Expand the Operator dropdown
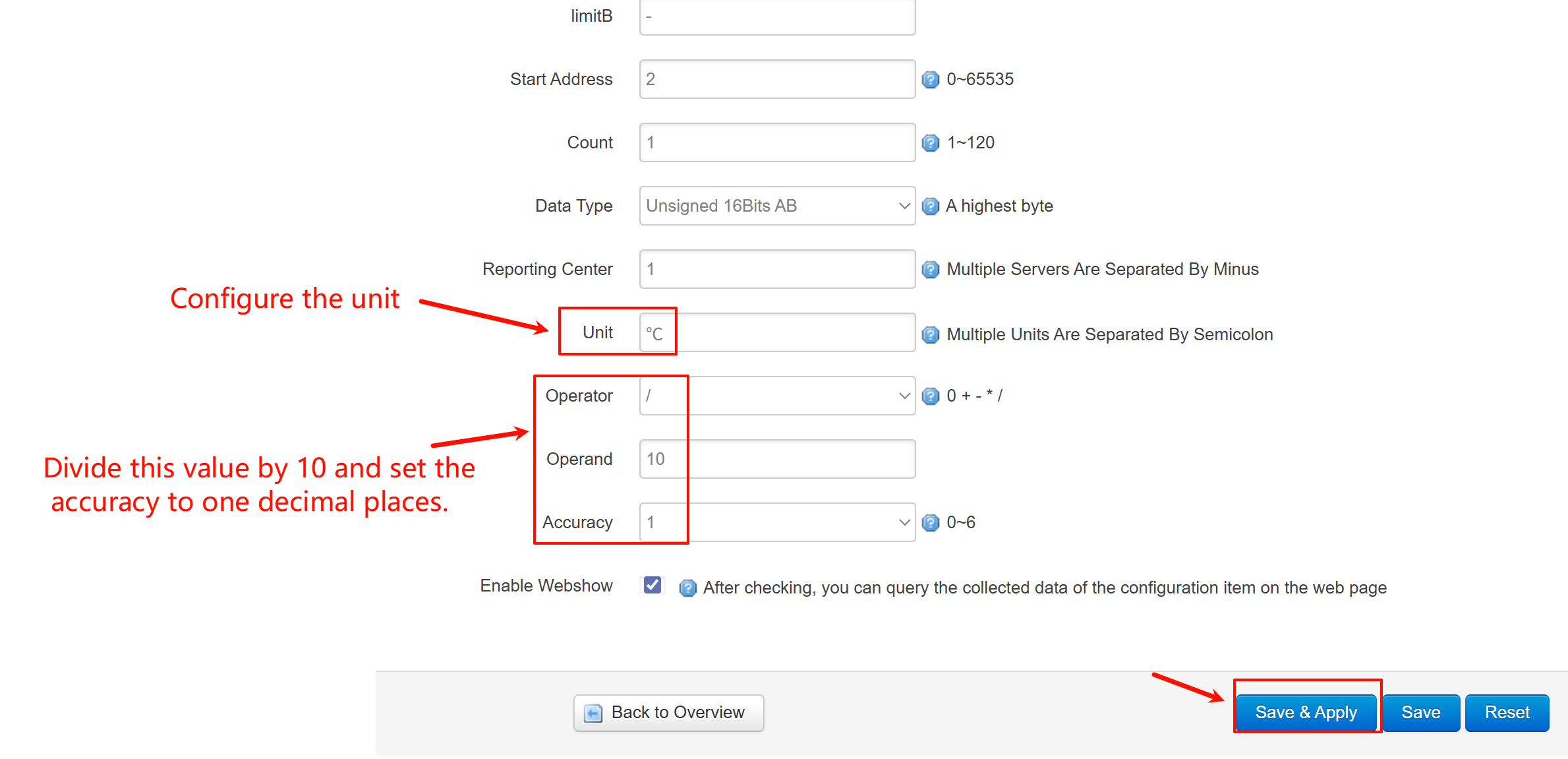Image resolution: width=1568 pixels, height=759 pixels. (776, 396)
